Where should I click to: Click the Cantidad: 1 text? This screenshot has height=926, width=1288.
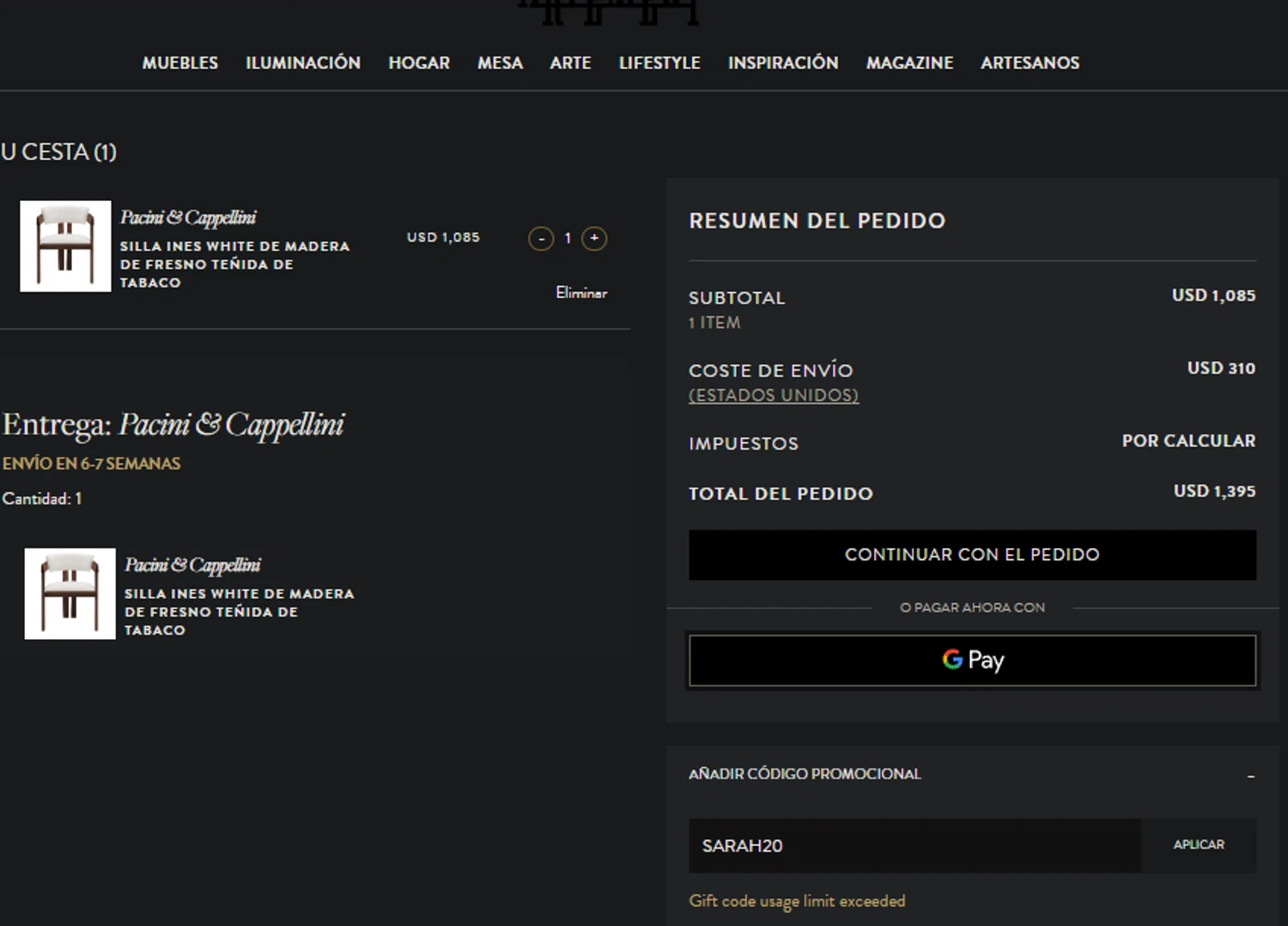pos(42,499)
